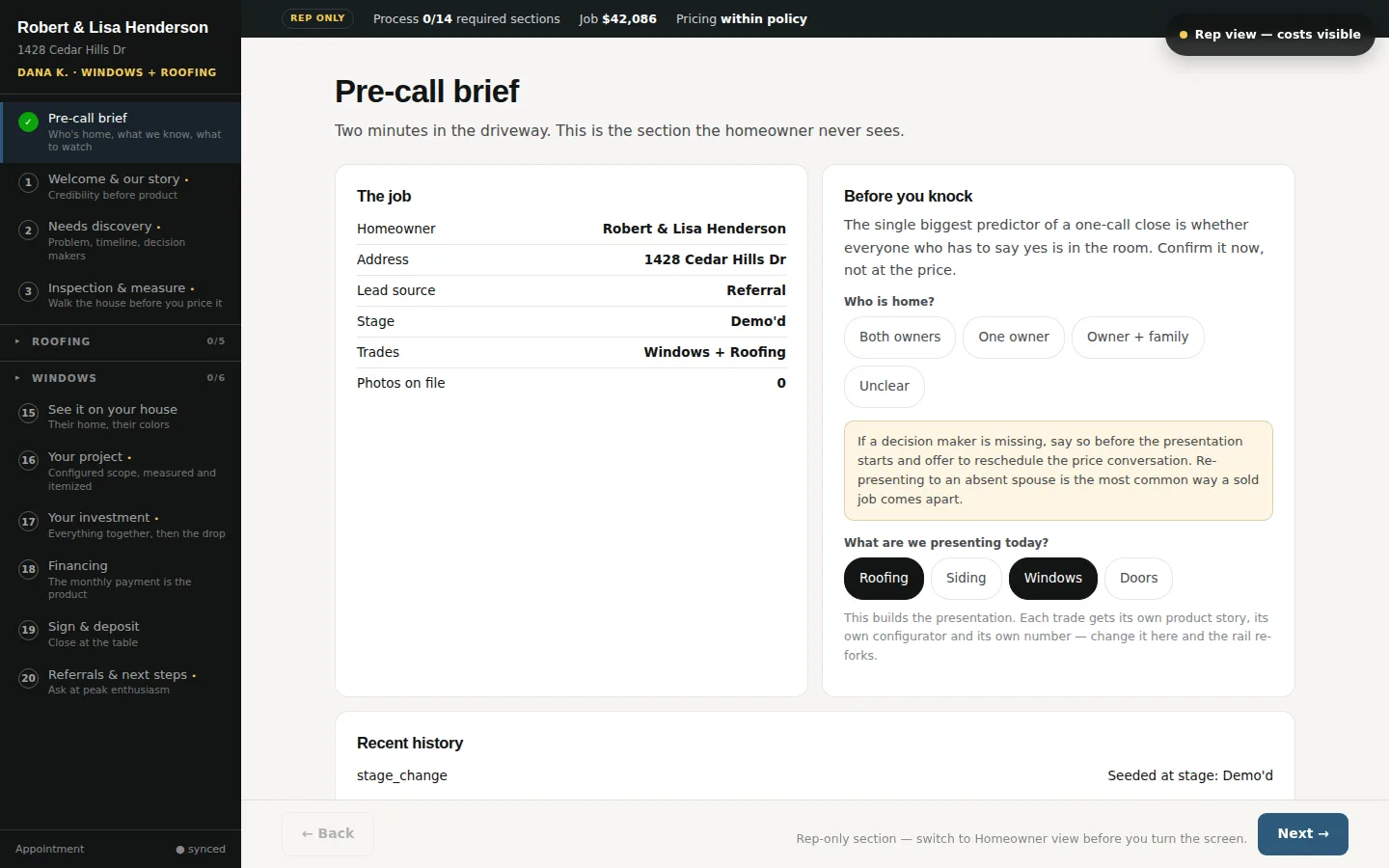Open the Rep view costs visible switcher

1270,35
